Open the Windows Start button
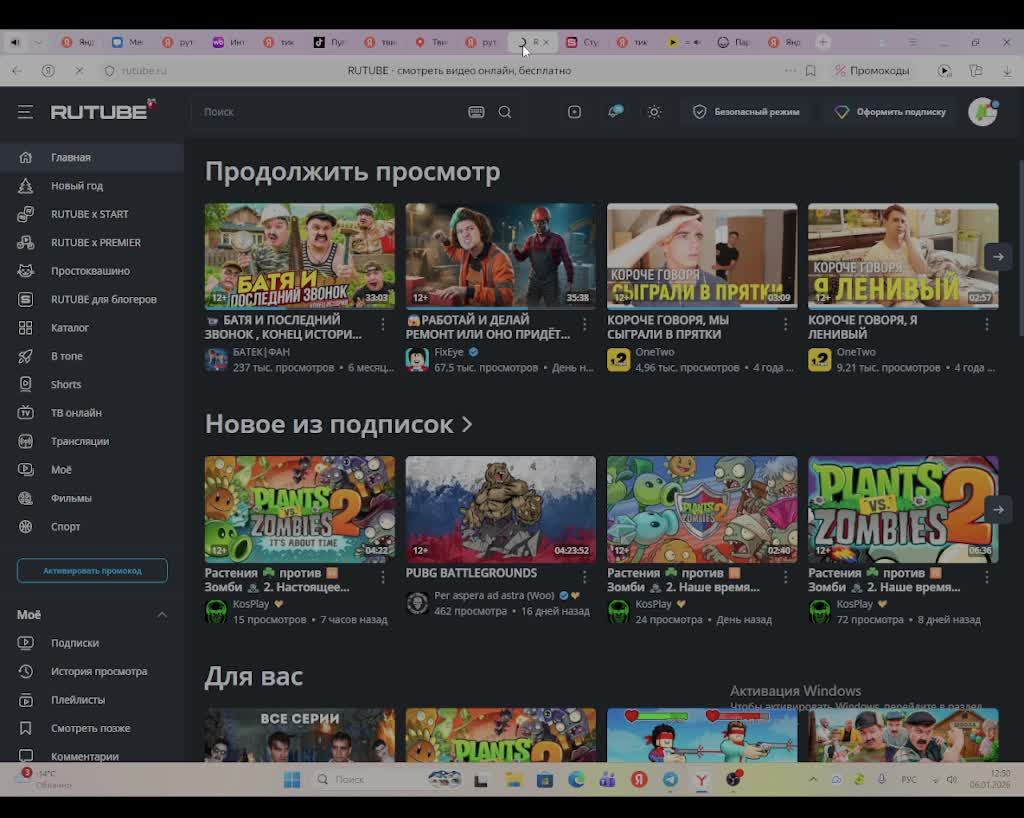The width and height of the screenshot is (1024, 818). [292, 779]
